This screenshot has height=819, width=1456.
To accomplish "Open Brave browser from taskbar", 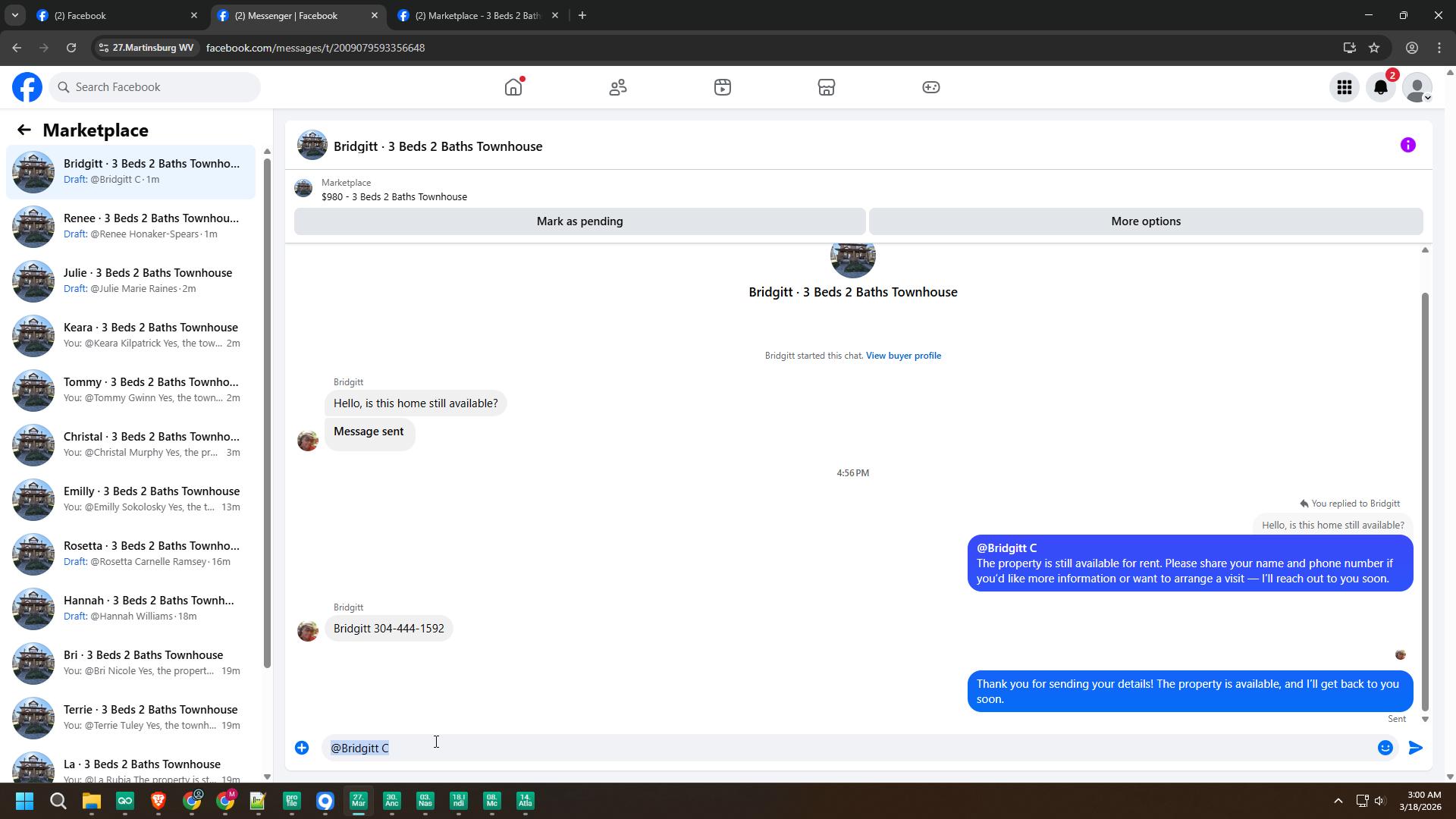I will pos(158,801).
